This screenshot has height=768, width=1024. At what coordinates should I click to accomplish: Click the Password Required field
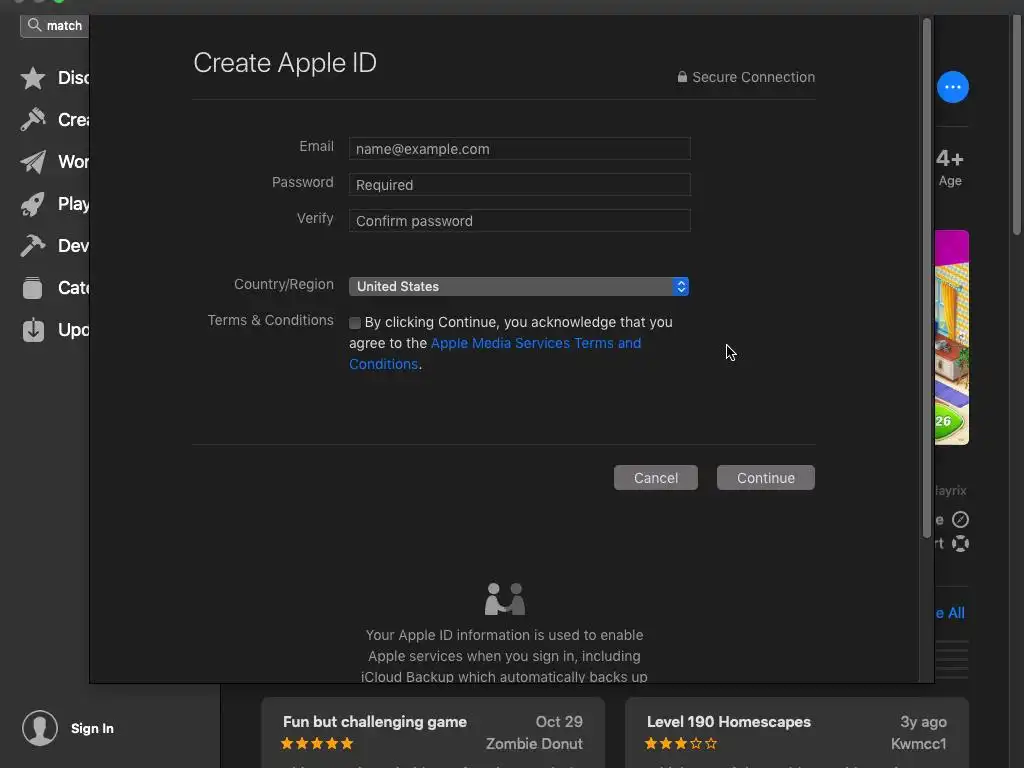520,185
